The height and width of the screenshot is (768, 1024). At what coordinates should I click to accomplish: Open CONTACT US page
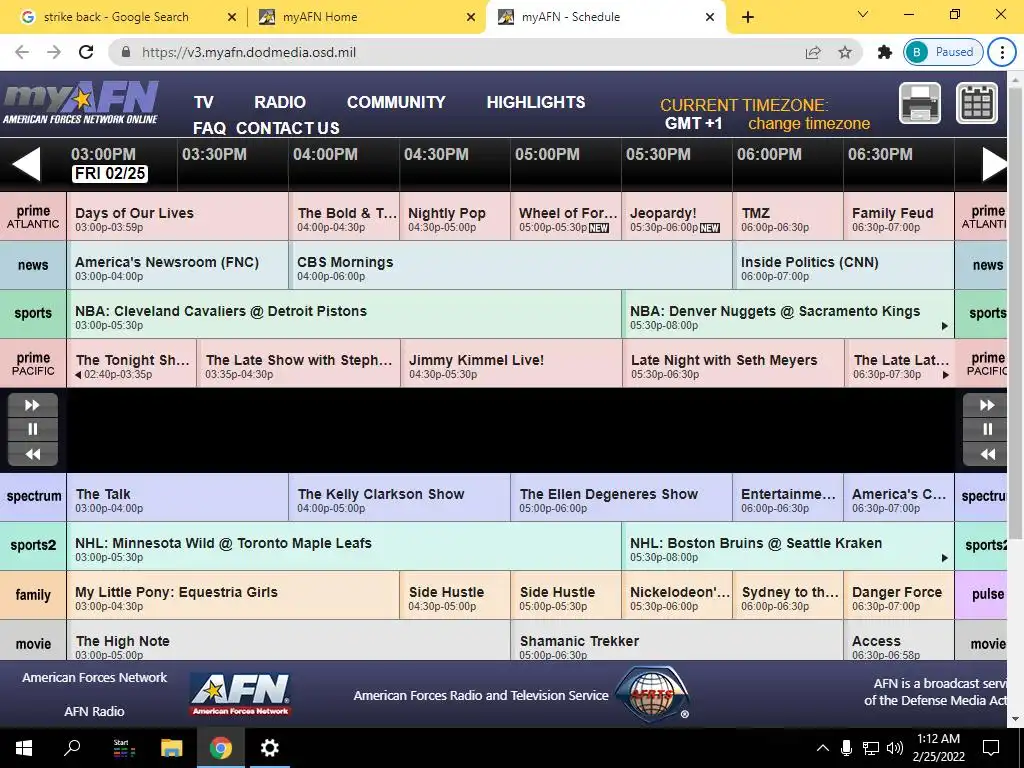tap(287, 128)
